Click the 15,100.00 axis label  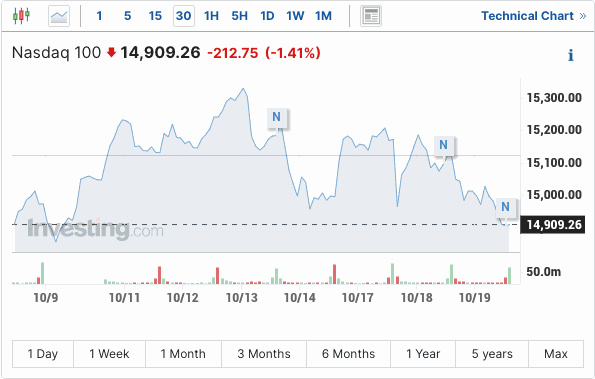click(554, 163)
